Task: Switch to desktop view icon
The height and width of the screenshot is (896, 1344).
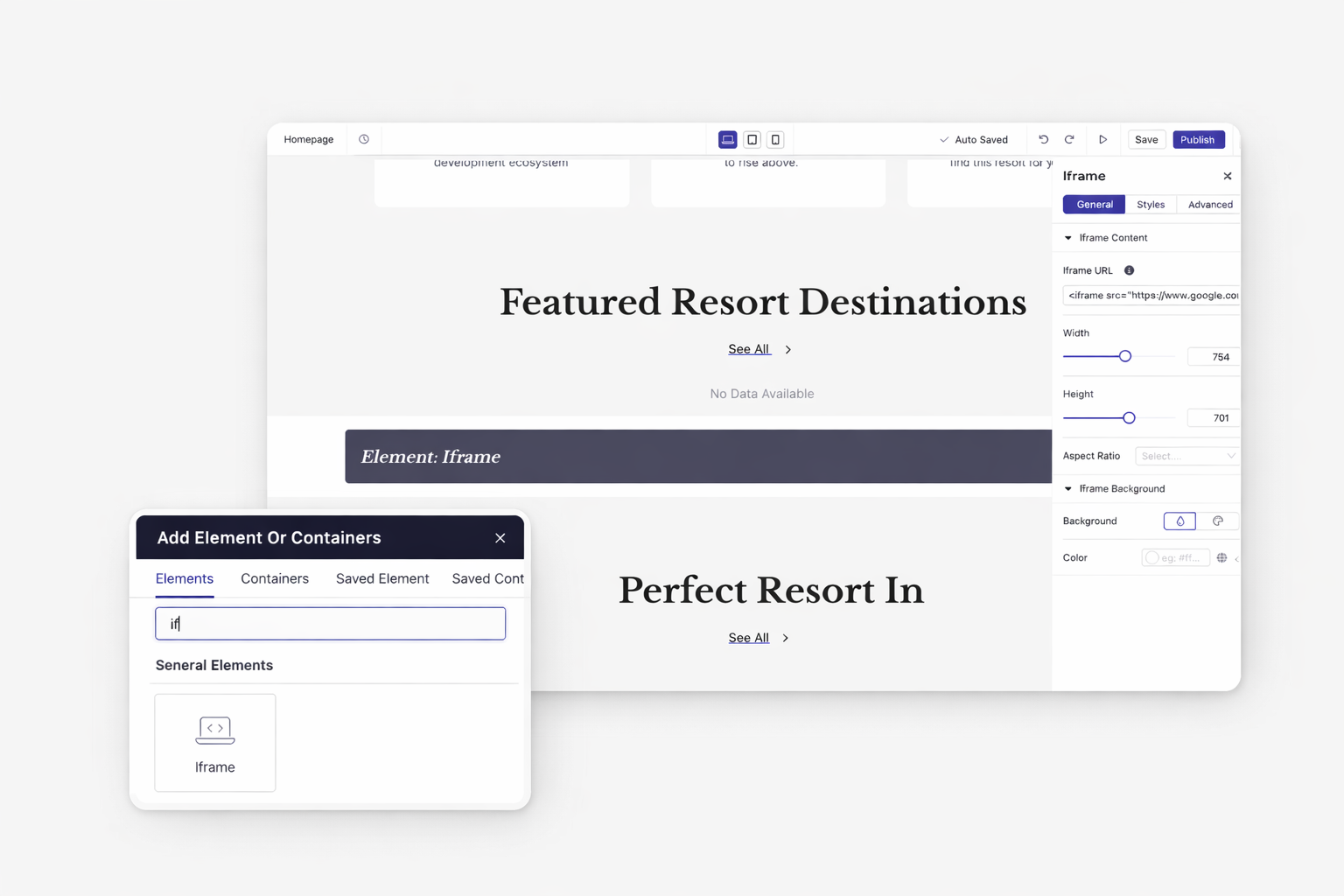Action: (x=727, y=140)
